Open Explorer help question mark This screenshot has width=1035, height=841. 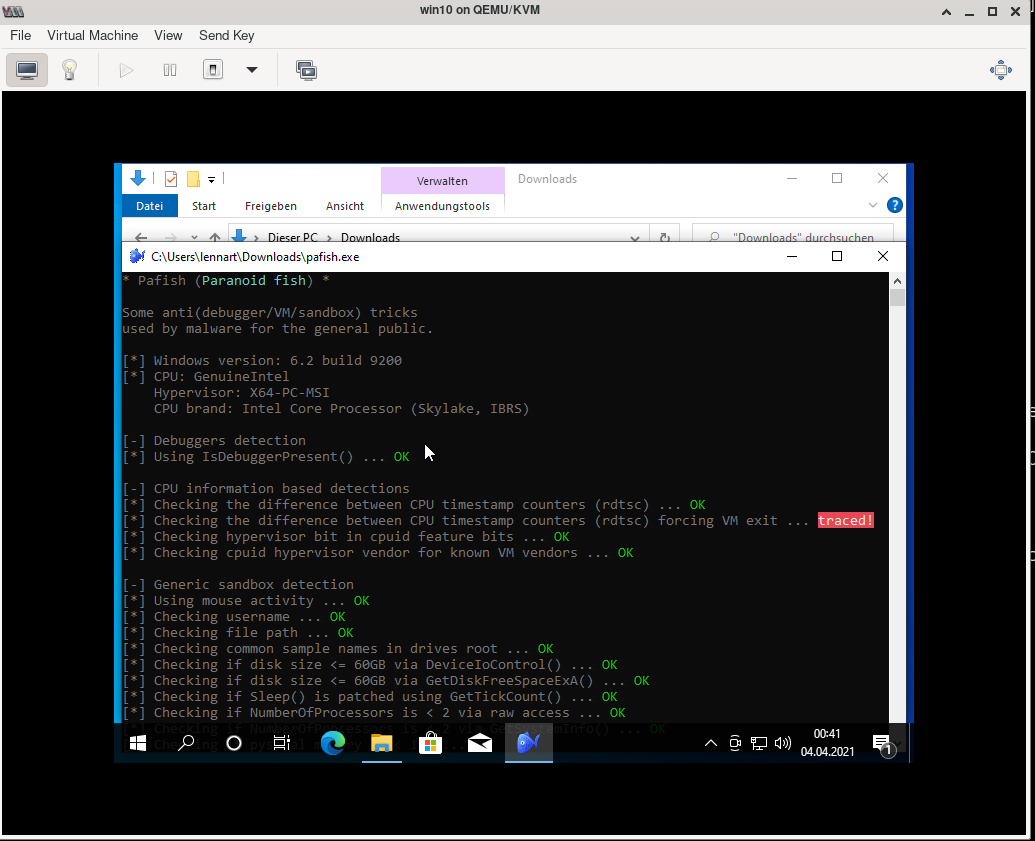pos(894,205)
